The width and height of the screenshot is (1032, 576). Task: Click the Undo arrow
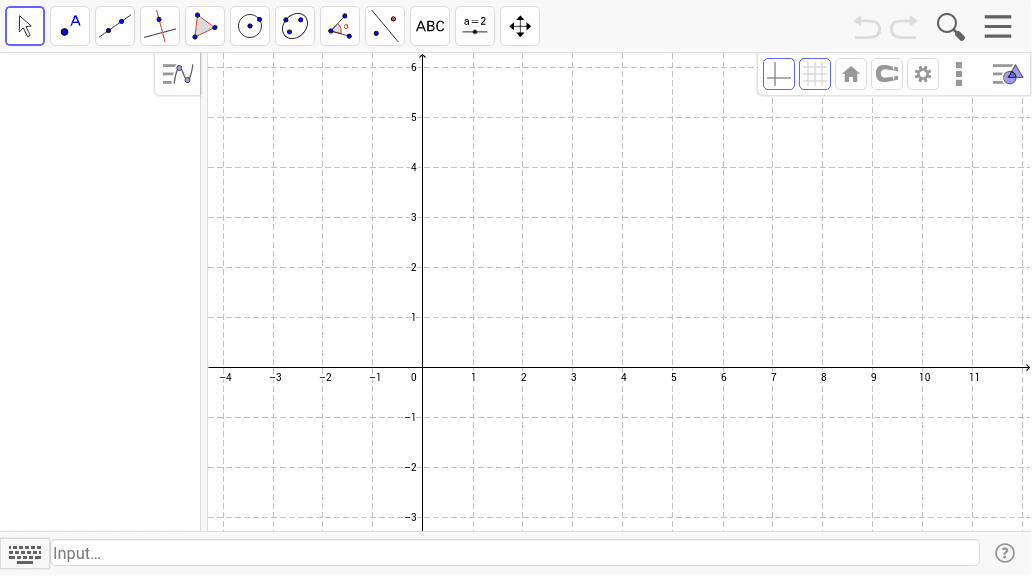pos(867,27)
